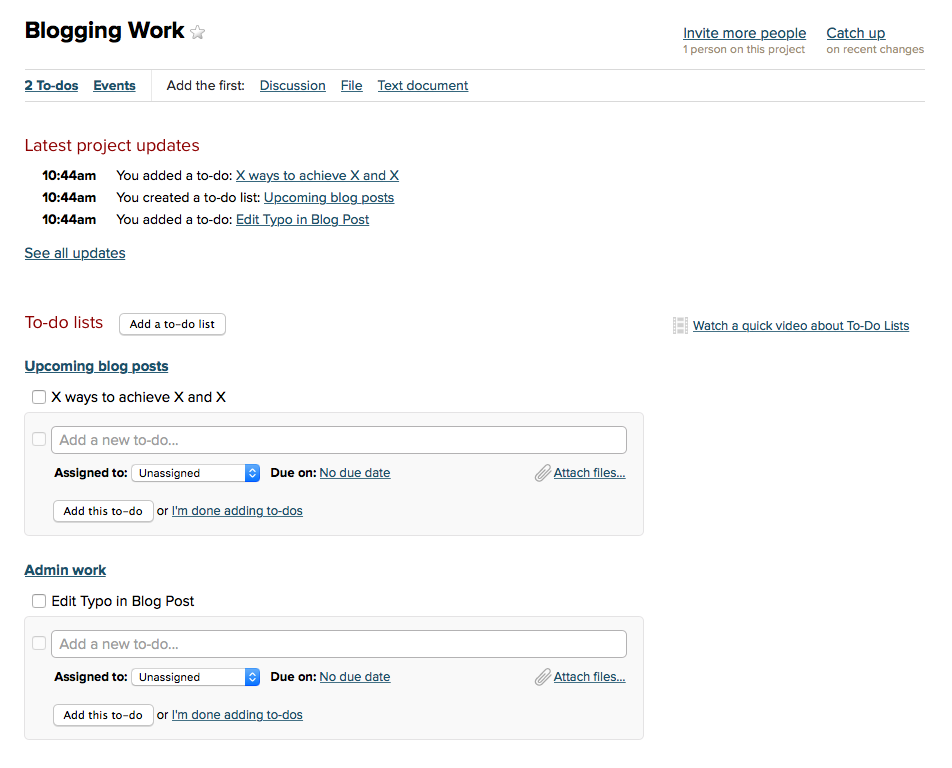
Task: Open Assigned to dropdown under Upcoming blog posts
Action: click(x=196, y=473)
